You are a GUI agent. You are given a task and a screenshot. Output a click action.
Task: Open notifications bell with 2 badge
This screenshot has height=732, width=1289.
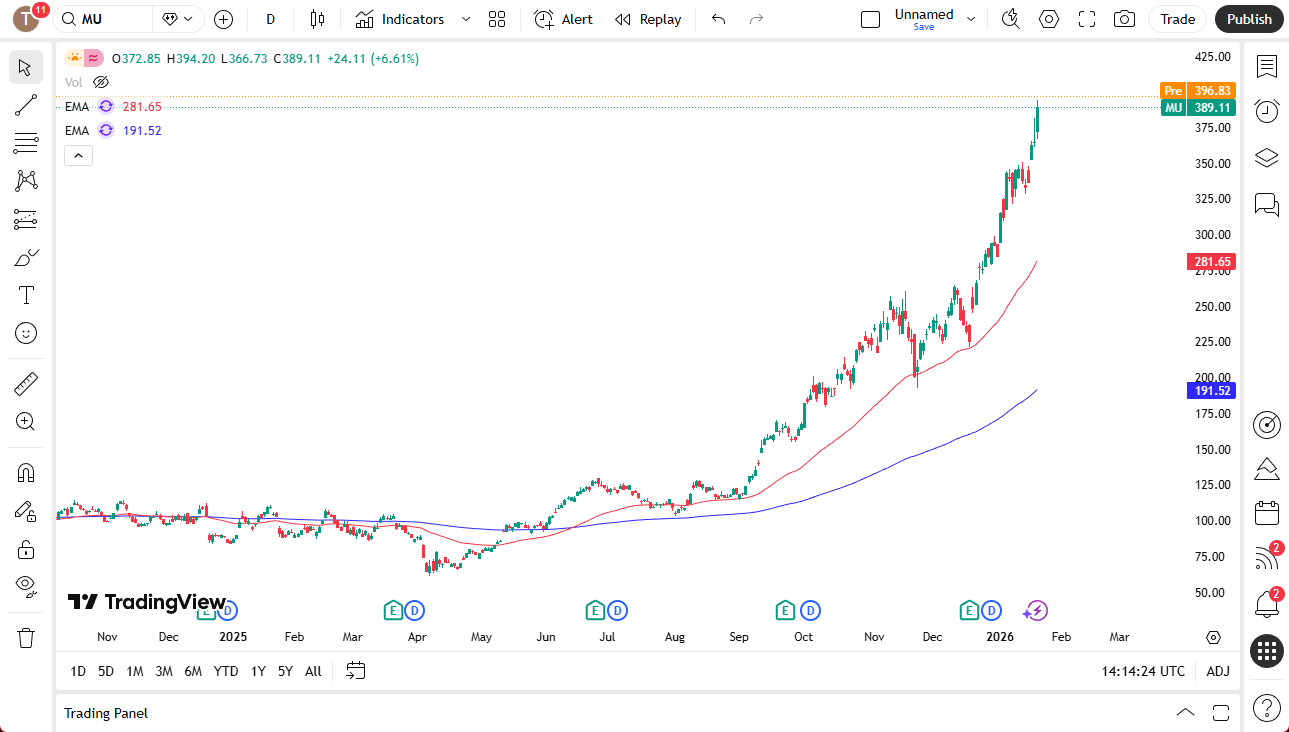click(1267, 604)
